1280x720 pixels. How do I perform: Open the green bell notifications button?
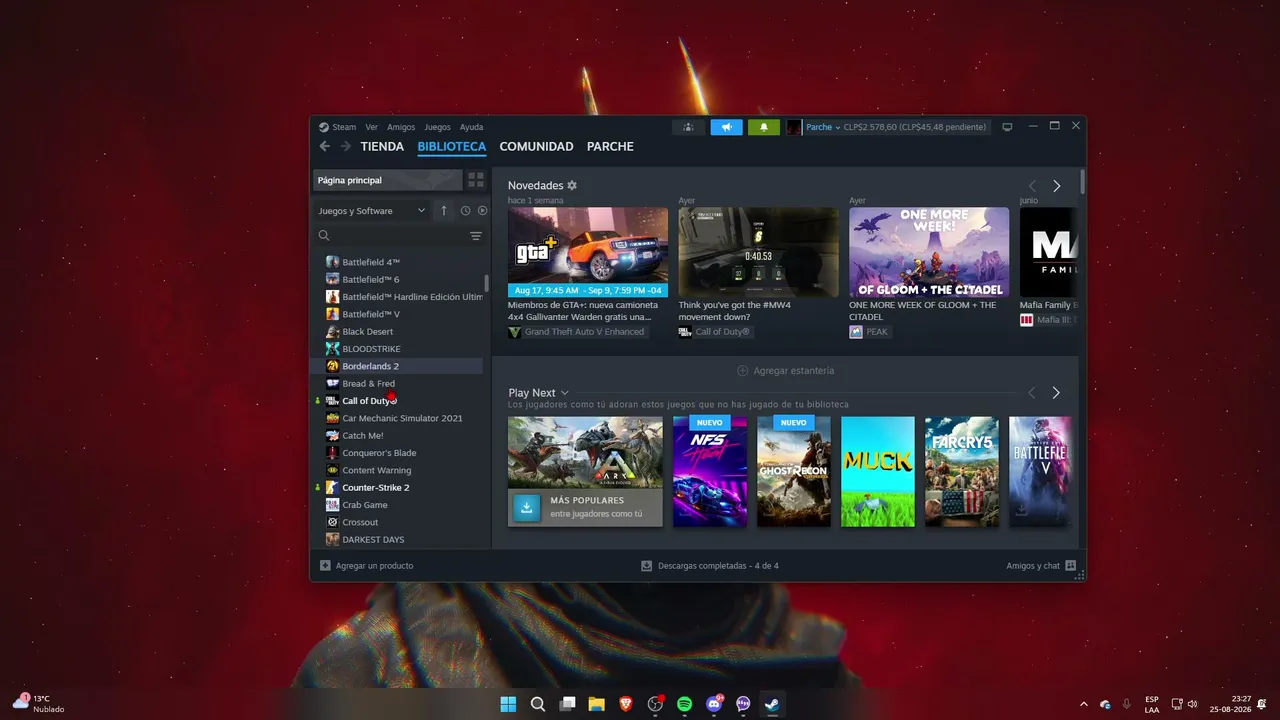[764, 127]
